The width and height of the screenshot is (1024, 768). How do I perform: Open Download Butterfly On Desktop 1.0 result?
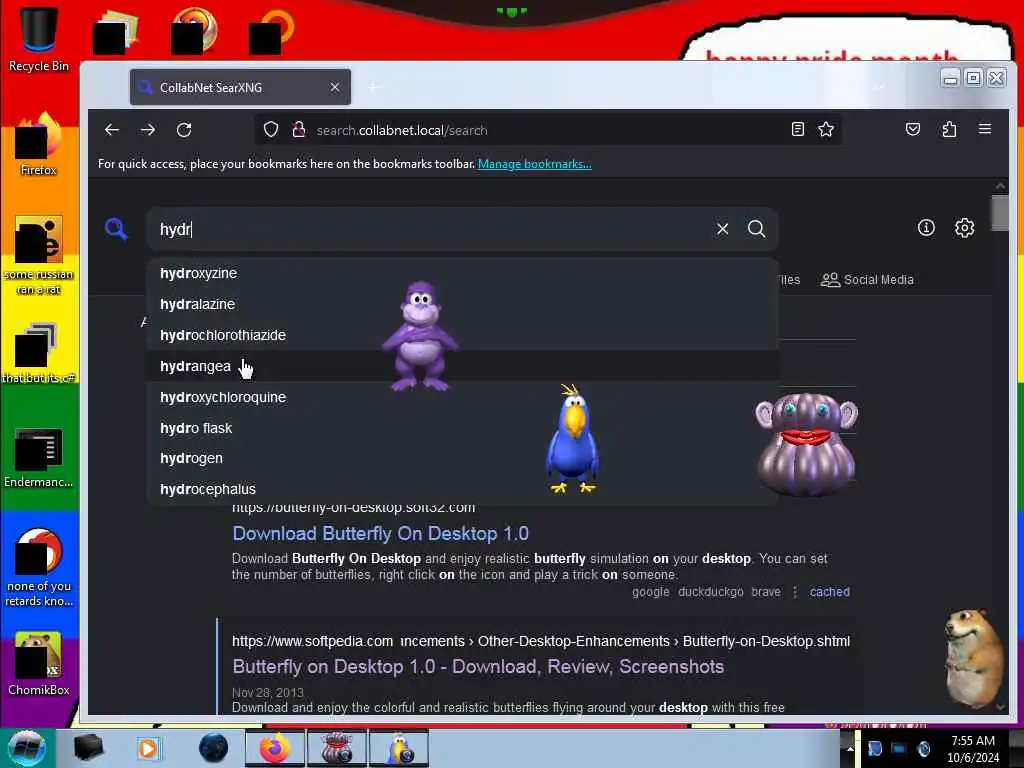pyautogui.click(x=380, y=534)
